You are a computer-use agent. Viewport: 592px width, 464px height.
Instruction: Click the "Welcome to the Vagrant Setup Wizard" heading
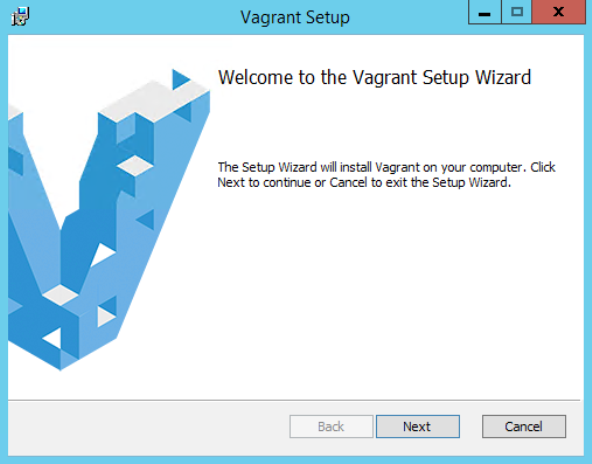pos(375,78)
